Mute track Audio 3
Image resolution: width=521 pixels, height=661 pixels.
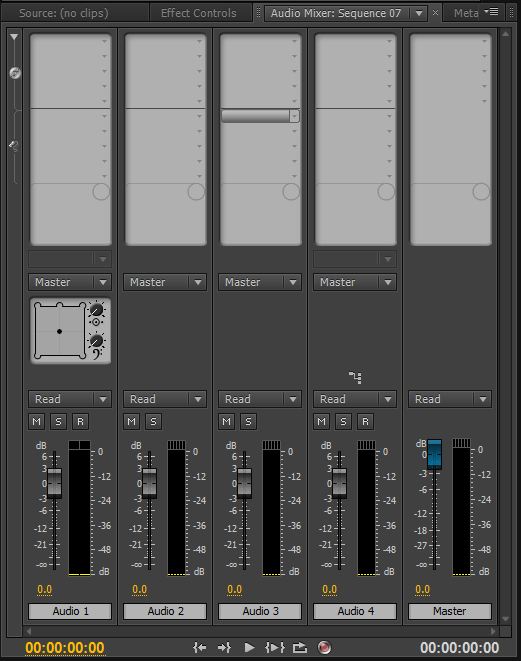226,422
